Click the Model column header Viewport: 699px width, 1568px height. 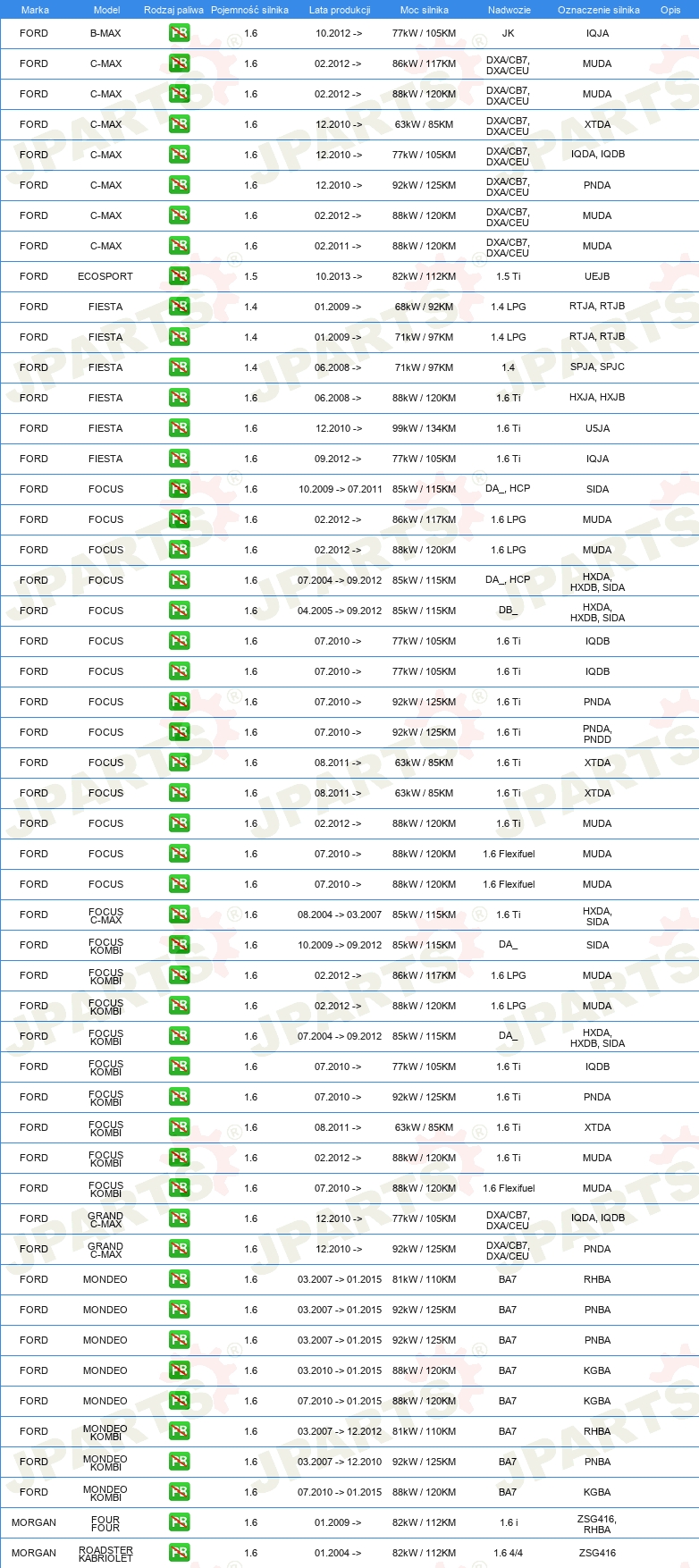(107, 10)
